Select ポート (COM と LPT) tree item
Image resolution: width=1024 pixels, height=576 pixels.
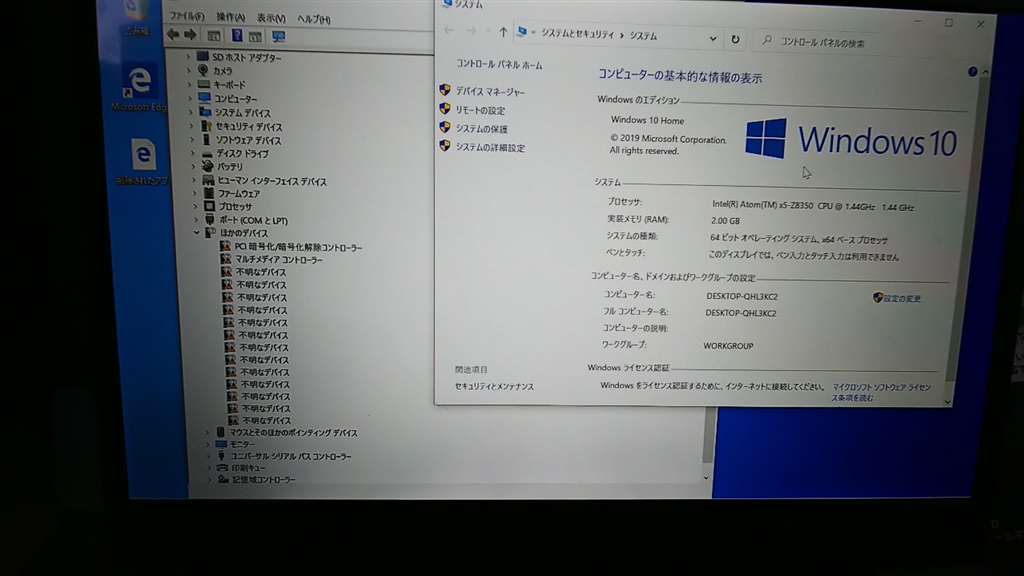(253, 220)
